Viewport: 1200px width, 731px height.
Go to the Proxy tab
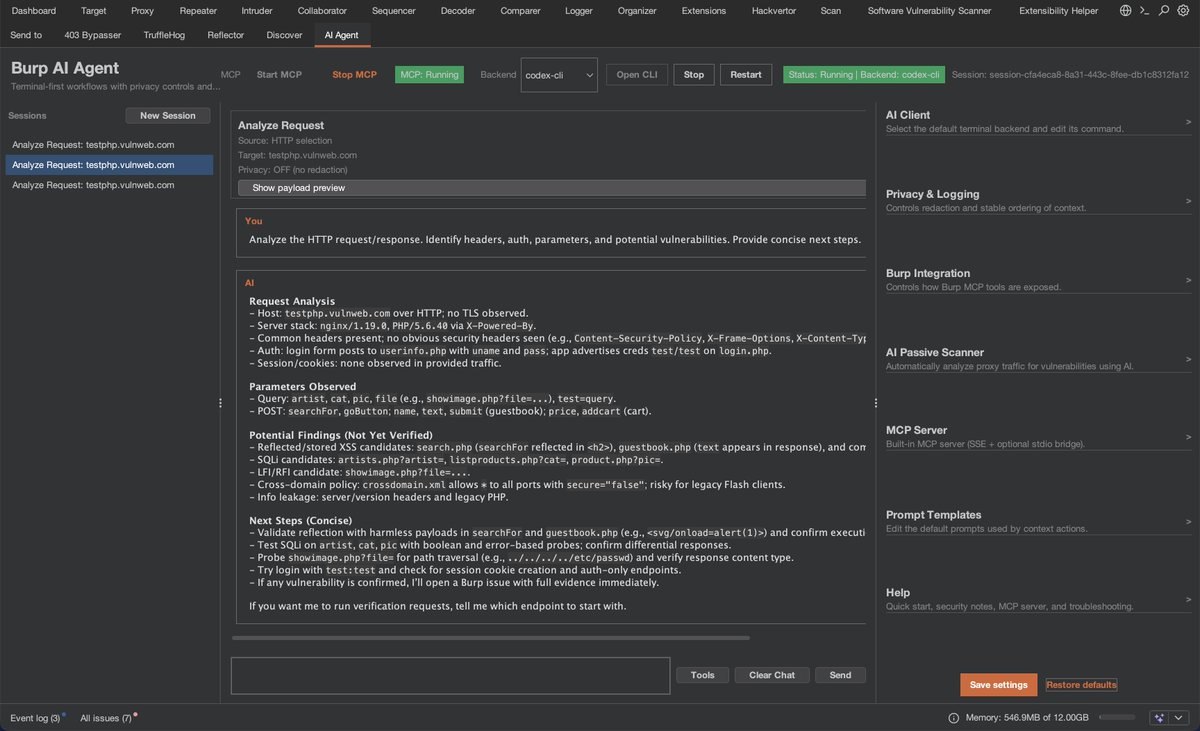click(143, 11)
